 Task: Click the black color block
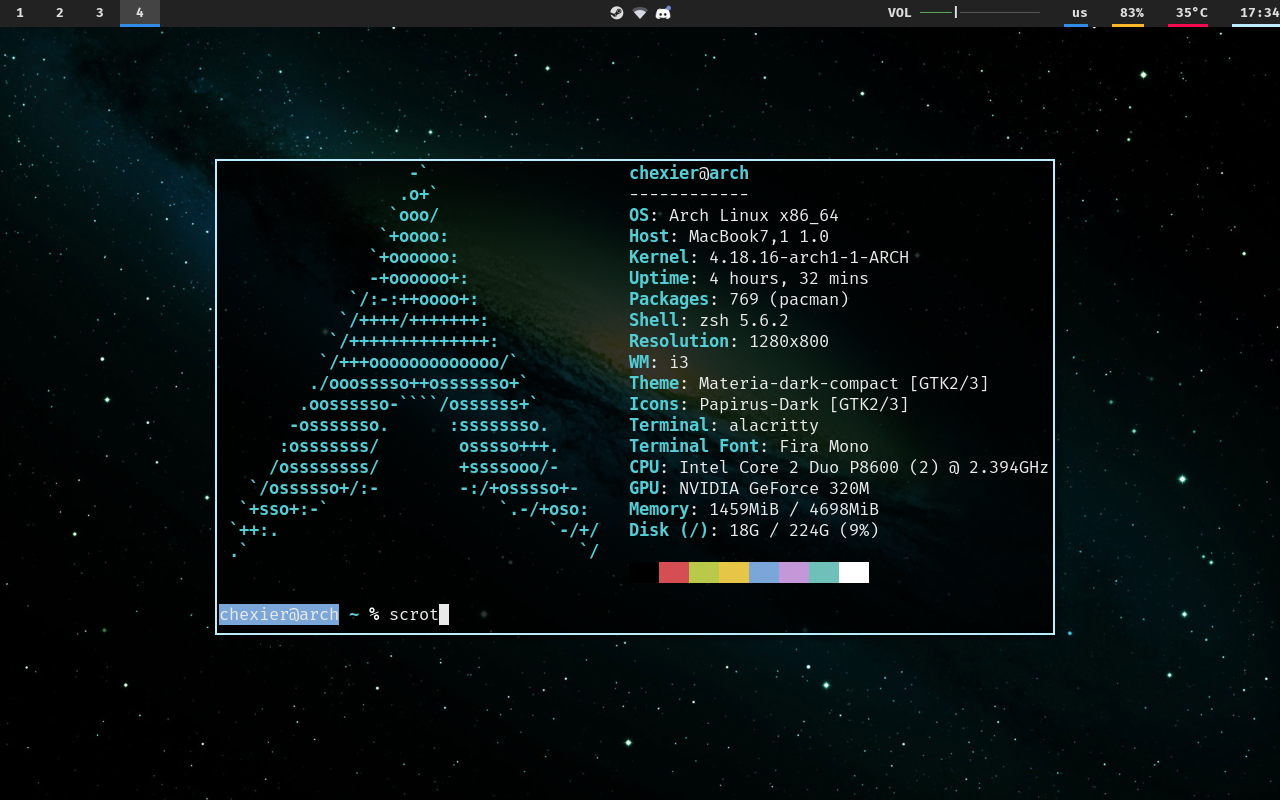point(644,572)
